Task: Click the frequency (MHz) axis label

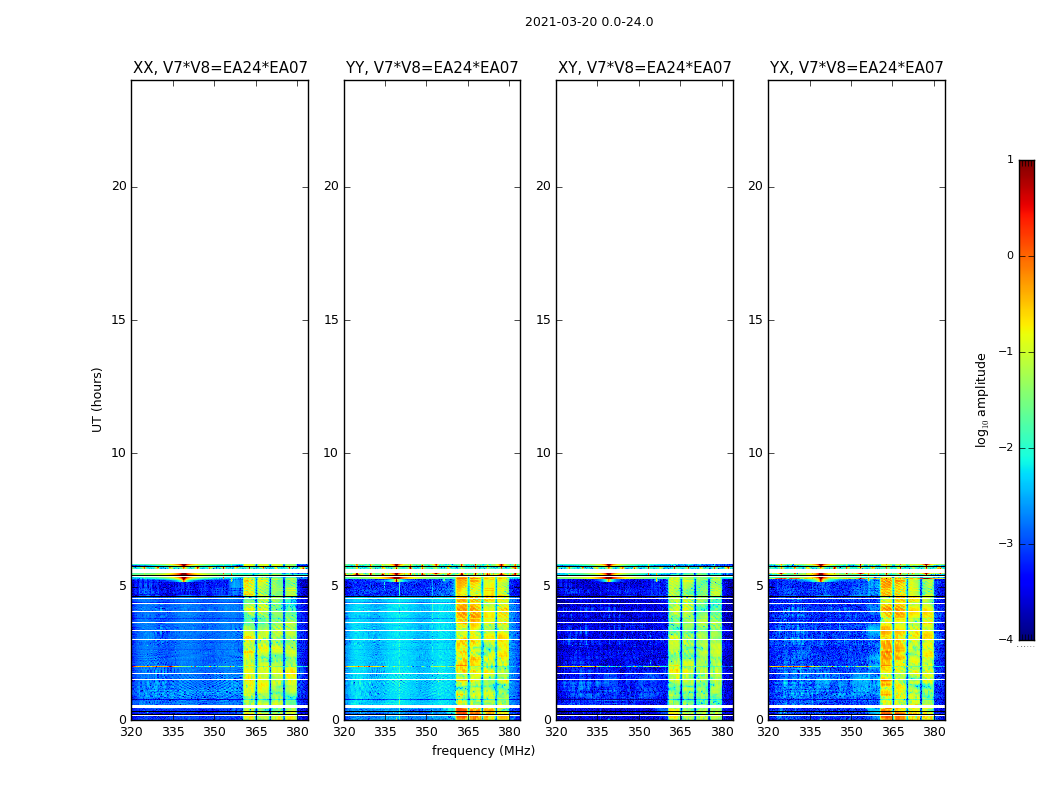Action: (x=483, y=750)
